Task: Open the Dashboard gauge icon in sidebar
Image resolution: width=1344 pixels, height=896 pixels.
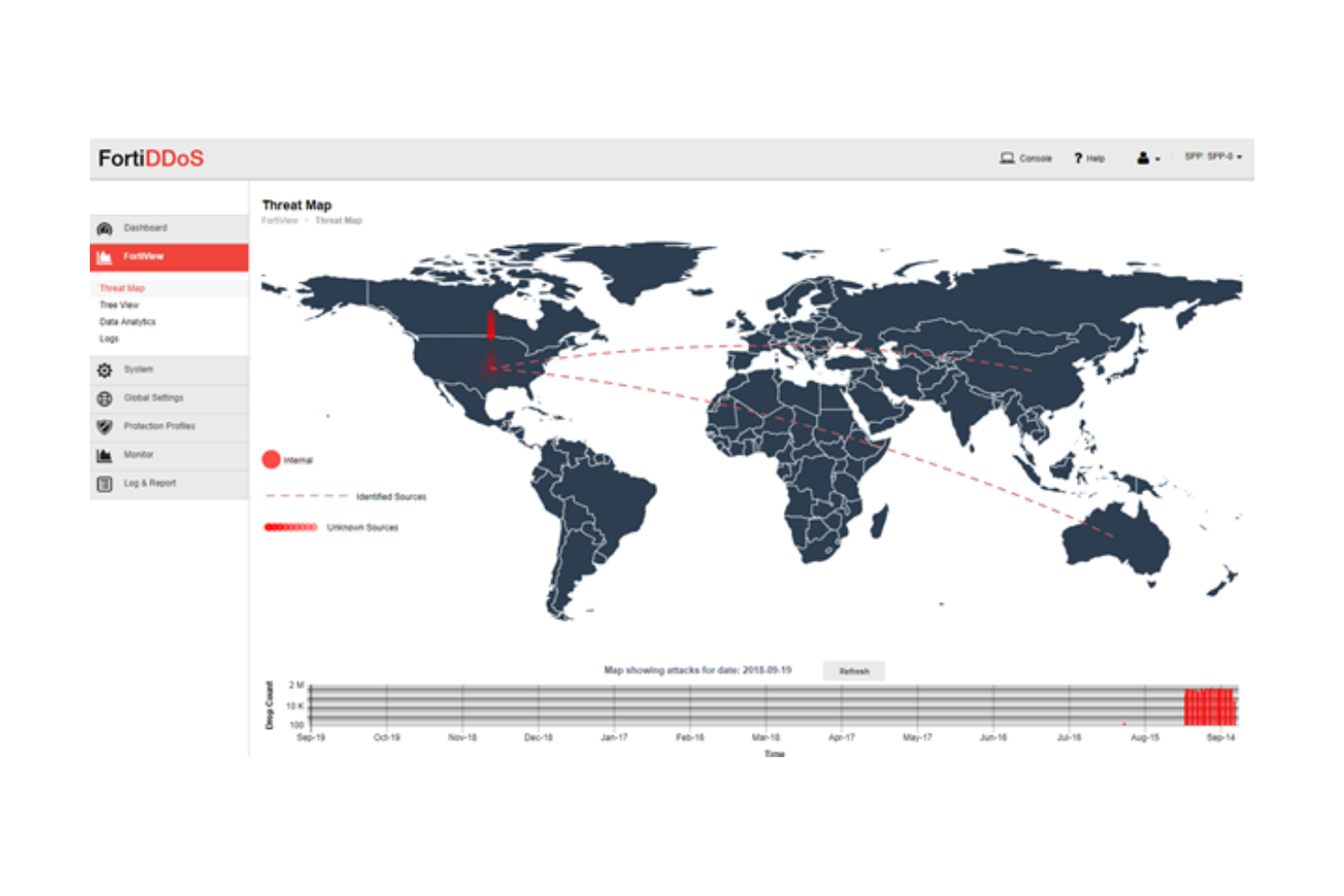Action: [104, 229]
